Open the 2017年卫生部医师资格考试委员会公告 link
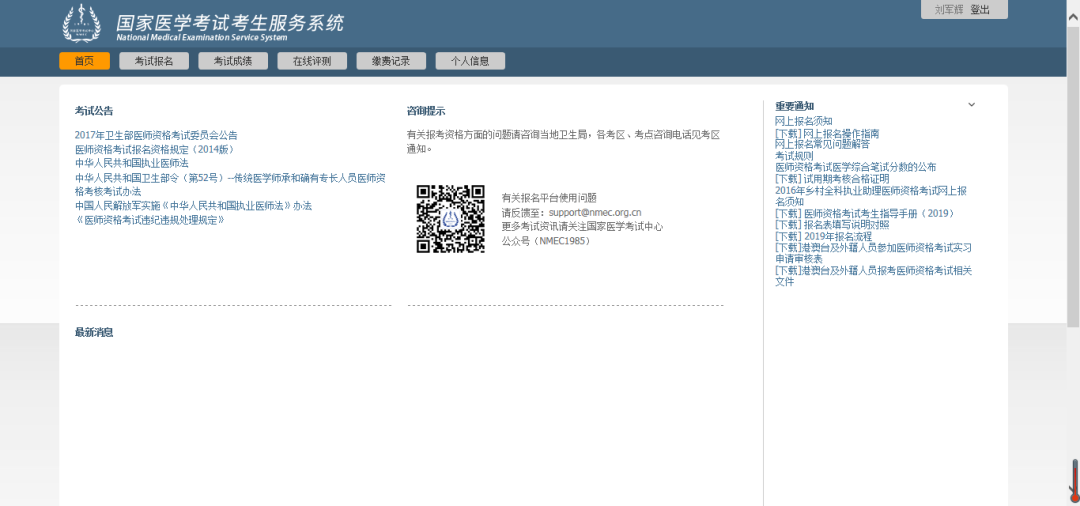1080x506 pixels. click(x=156, y=136)
